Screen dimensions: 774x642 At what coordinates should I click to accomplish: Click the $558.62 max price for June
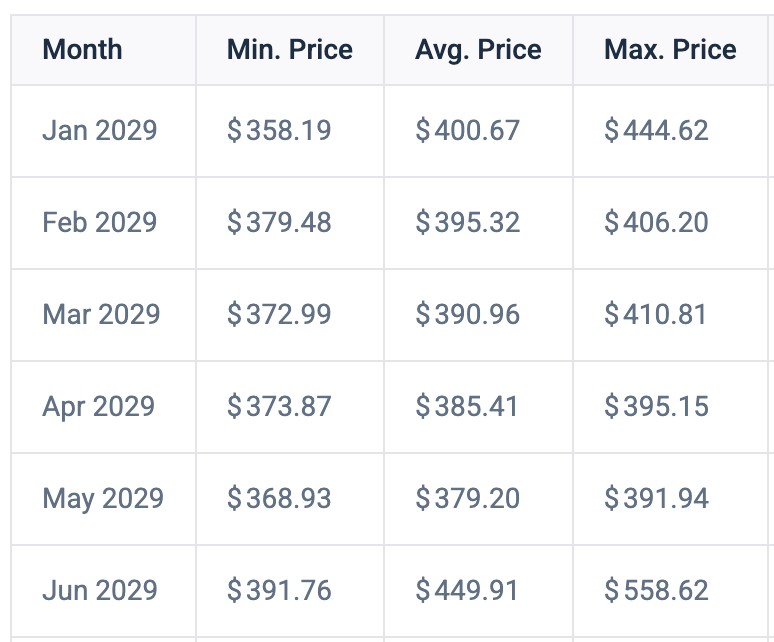657,590
